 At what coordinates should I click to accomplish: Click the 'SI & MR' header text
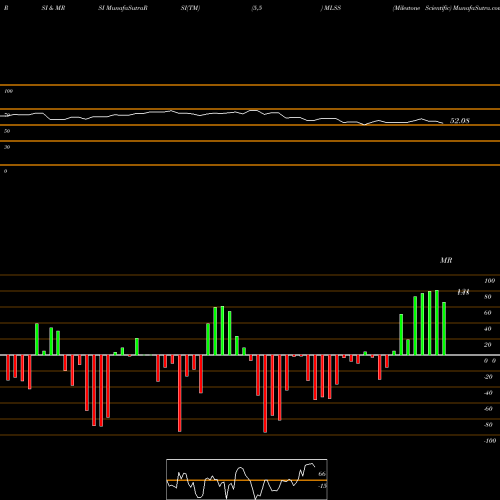click(x=53, y=8)
